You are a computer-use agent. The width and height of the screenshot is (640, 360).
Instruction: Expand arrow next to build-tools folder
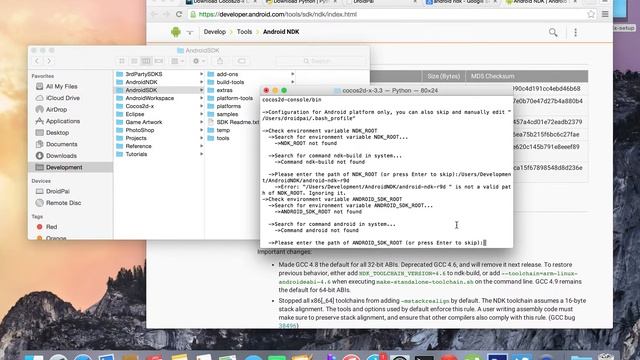coord(292,82)
